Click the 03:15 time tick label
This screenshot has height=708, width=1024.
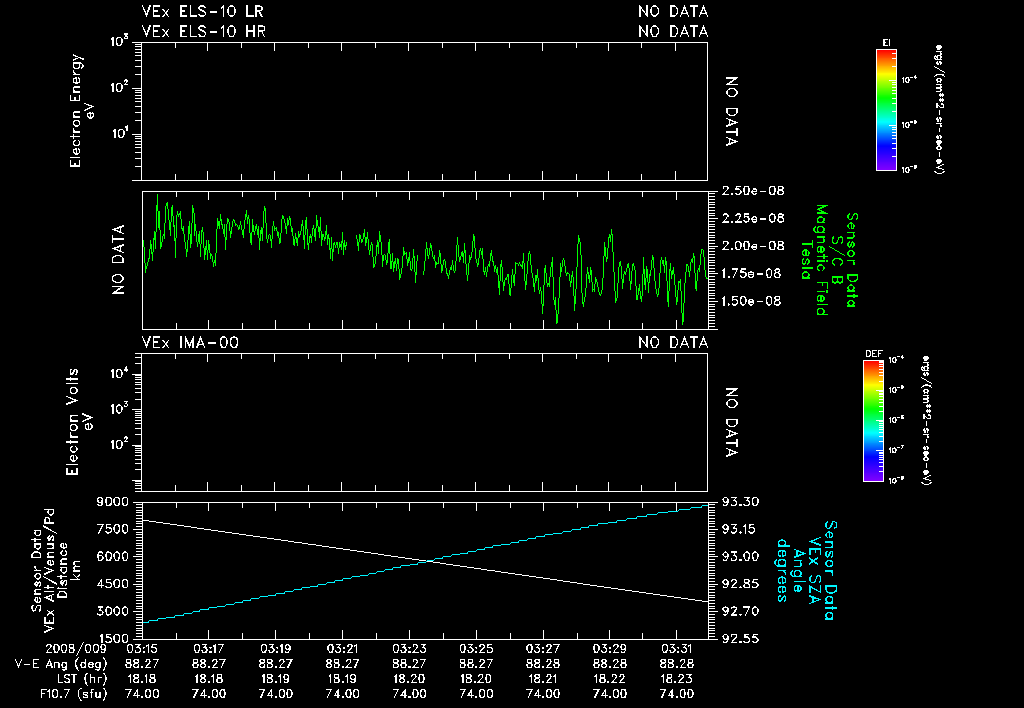142,649
